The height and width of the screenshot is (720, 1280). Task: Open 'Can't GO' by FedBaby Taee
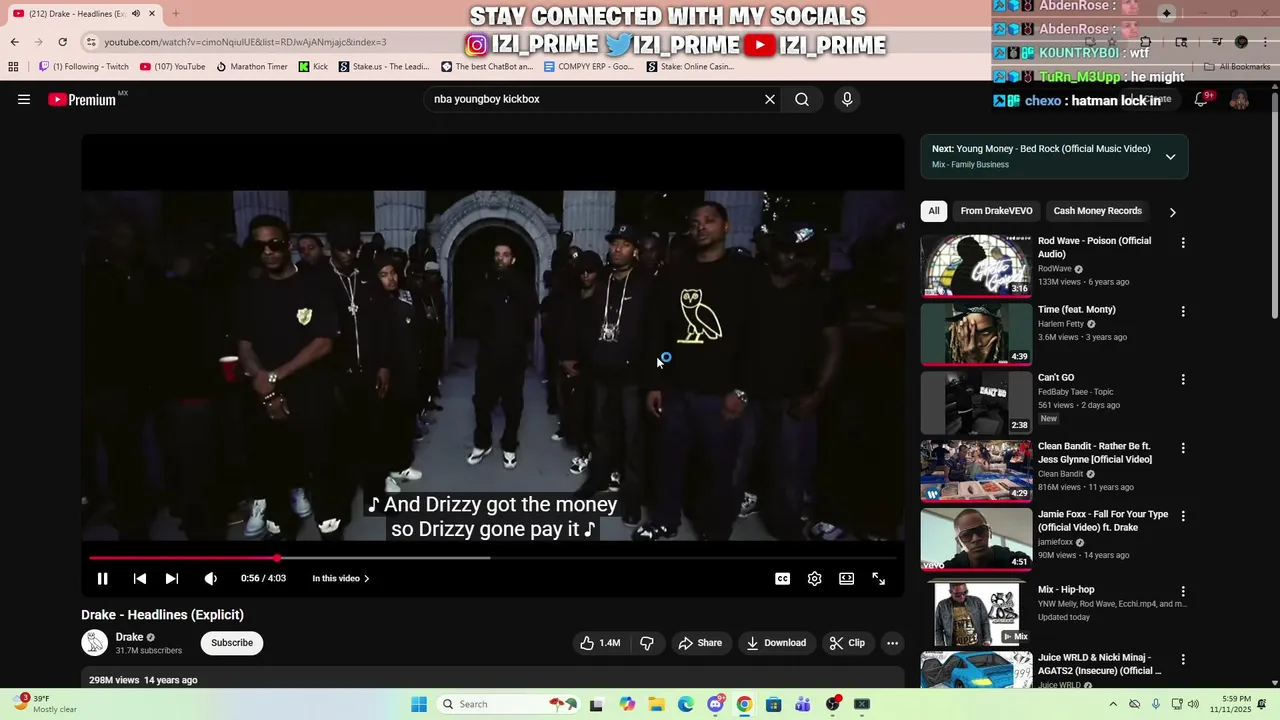(x=1056, y=378)
